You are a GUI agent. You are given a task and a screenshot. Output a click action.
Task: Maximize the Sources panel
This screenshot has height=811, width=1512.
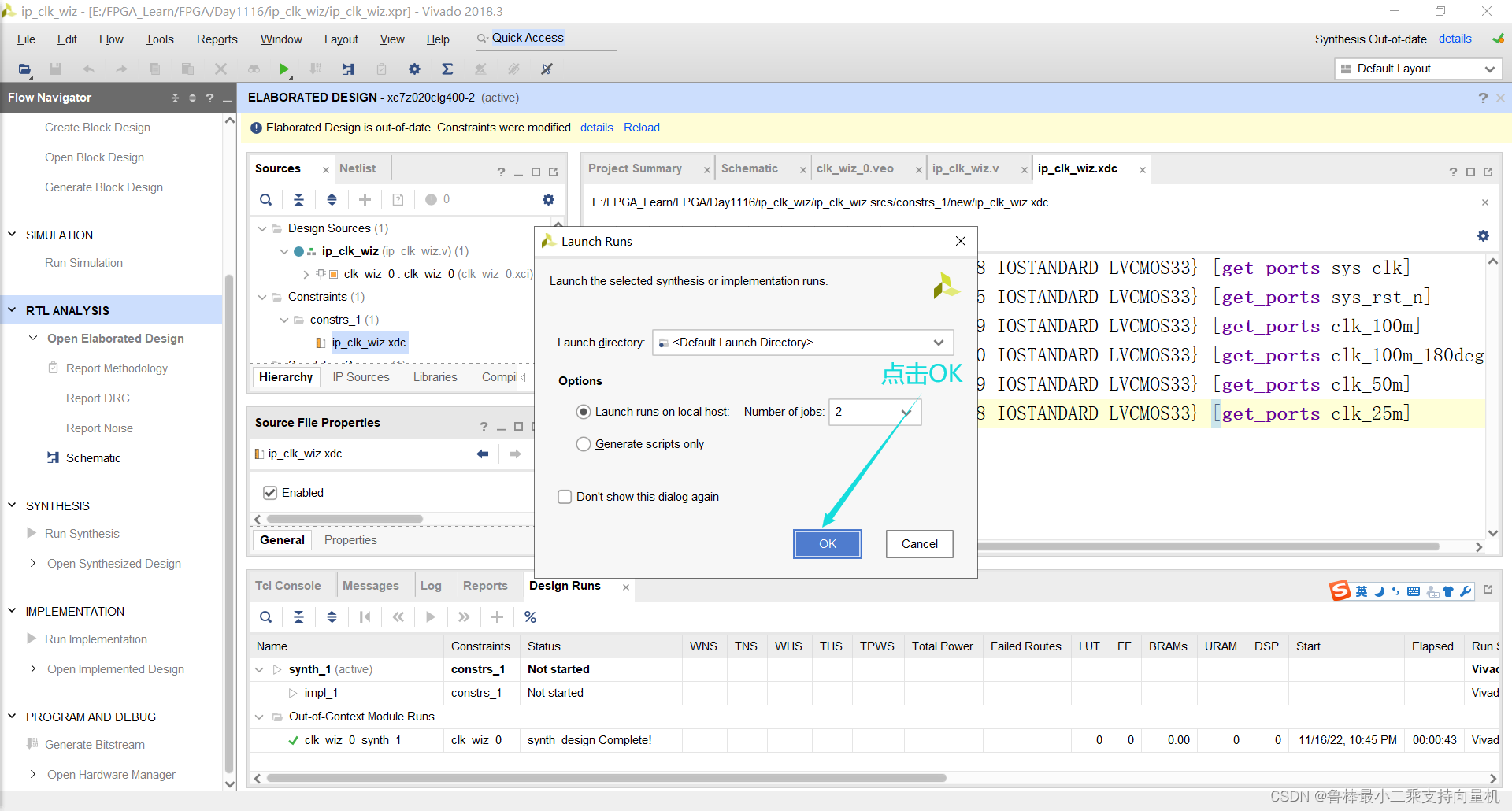[535, 172]
